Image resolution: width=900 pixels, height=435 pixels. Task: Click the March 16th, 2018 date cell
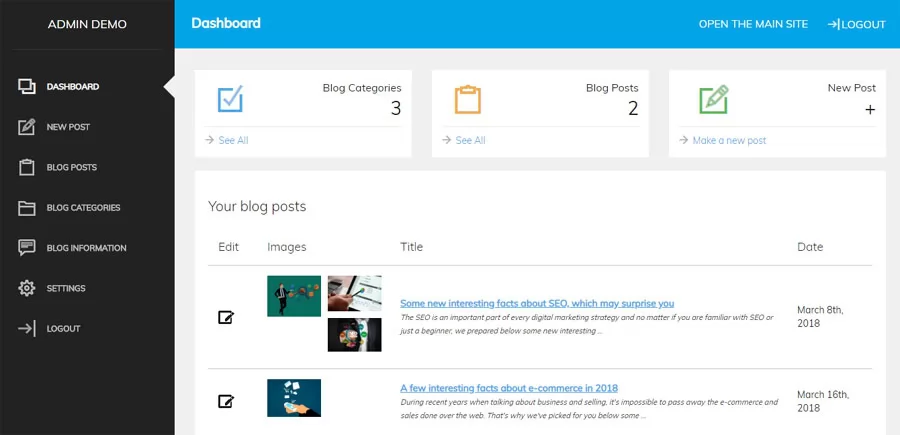[x=823, y=401]
